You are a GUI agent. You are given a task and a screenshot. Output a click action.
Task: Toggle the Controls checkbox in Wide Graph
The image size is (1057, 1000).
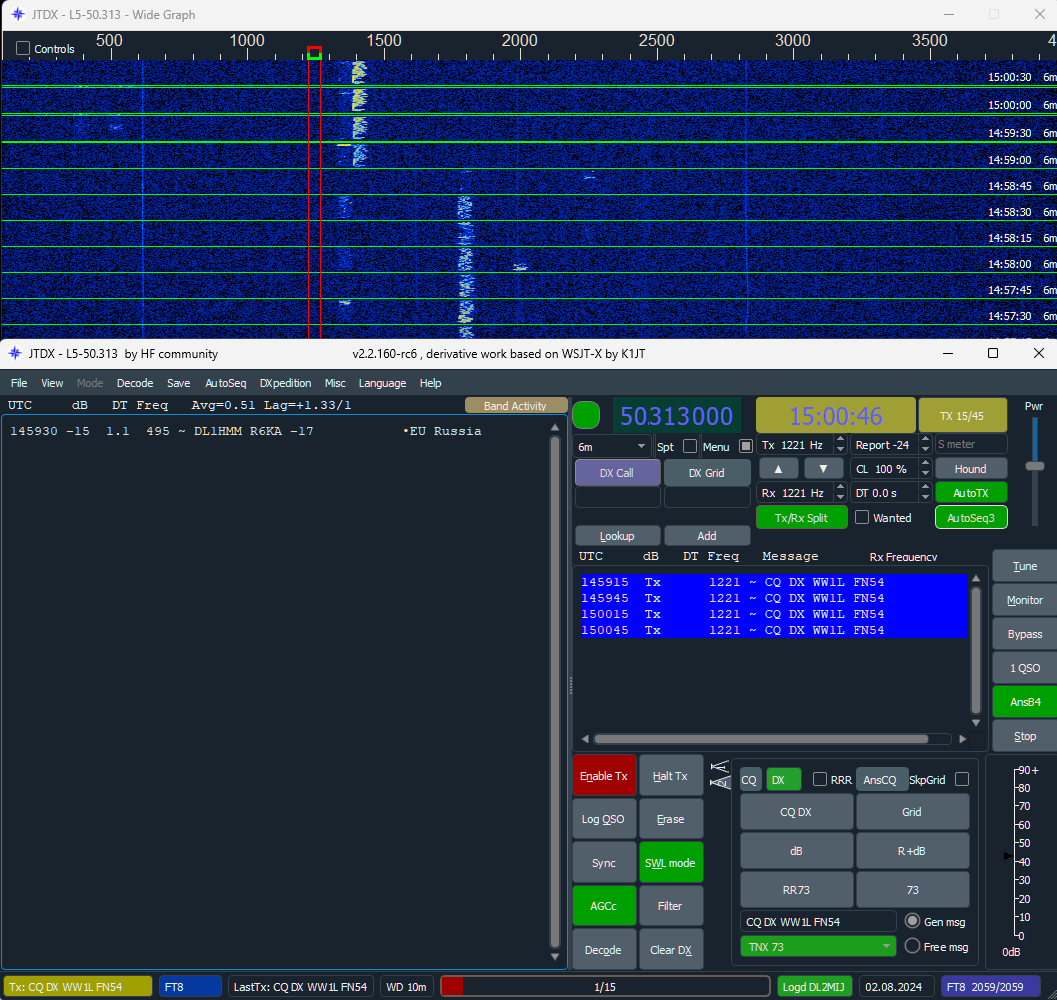pos(23,49)
